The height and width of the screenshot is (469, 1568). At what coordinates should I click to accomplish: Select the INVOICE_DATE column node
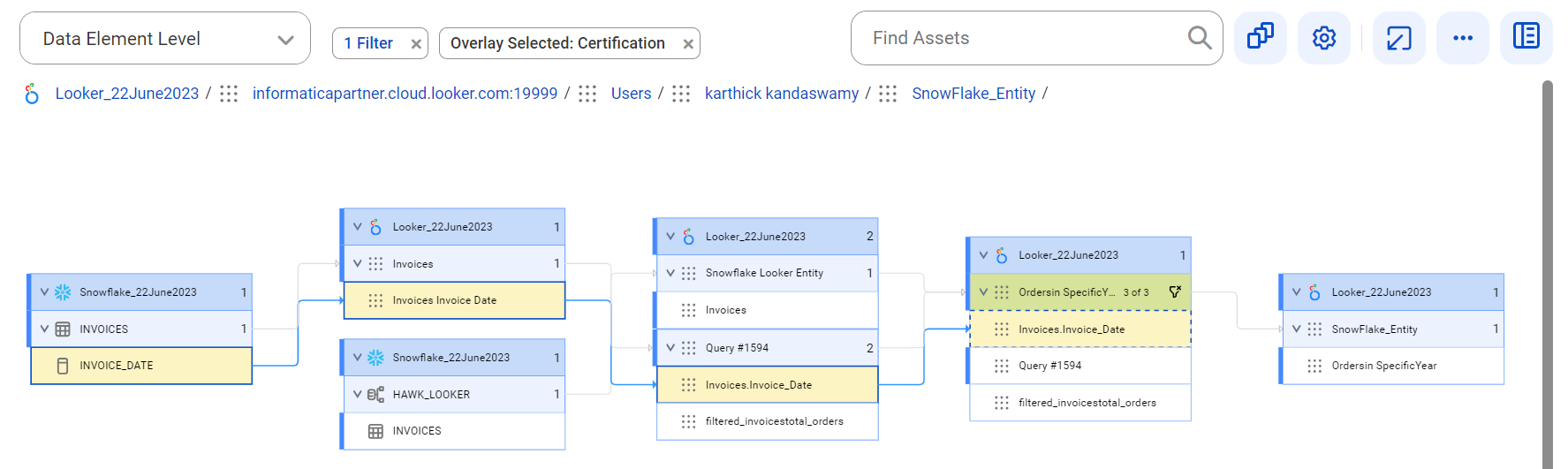pyautogui.click(x=141, y=366)
